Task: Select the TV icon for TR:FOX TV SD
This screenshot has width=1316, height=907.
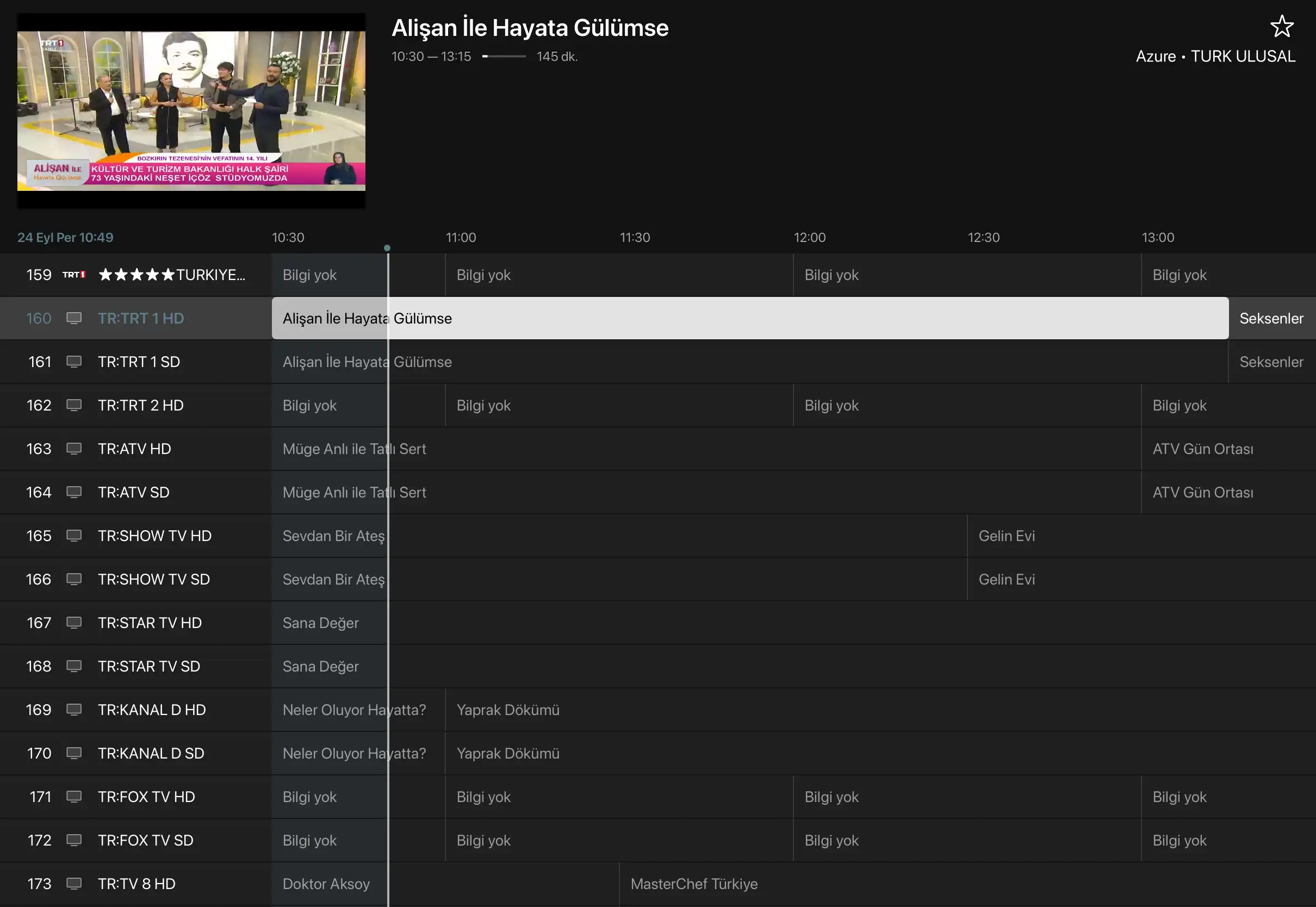Action: point(74,840)
